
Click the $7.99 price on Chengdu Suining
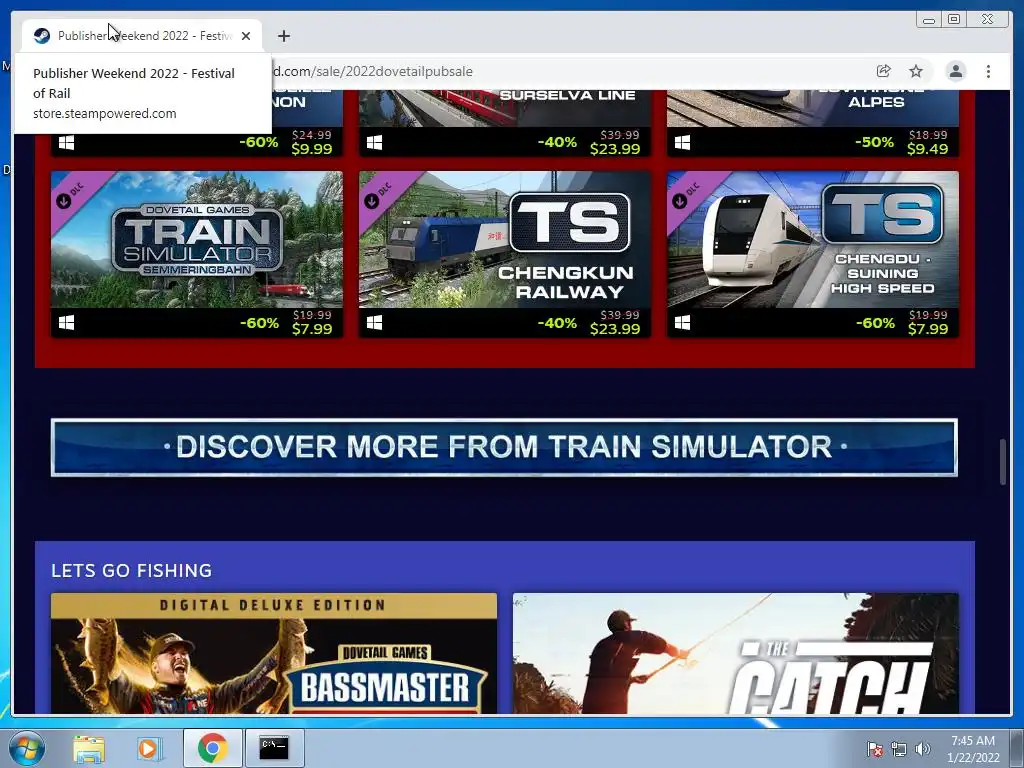pos(928,329)
